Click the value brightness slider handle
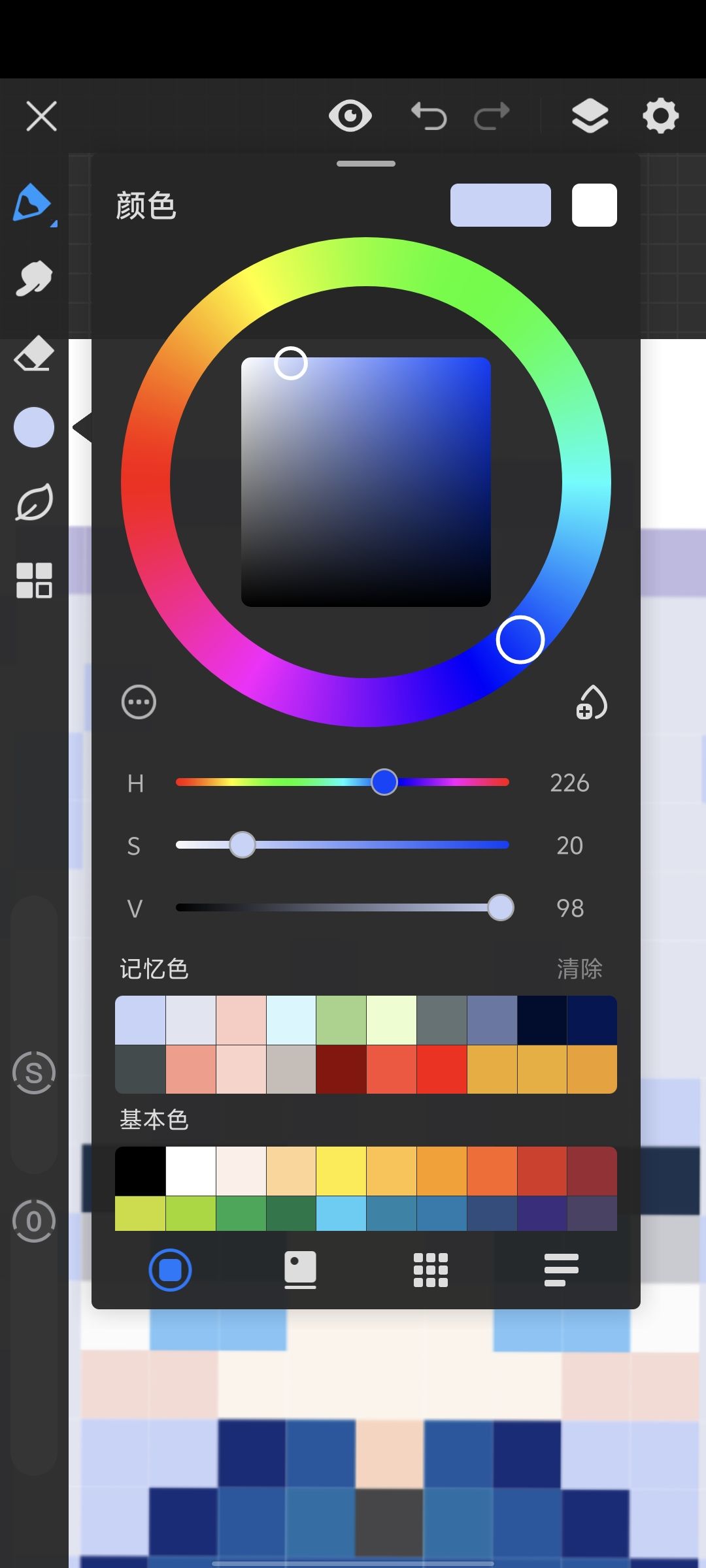Screen dimensions: 706x1568 (501, 907)
